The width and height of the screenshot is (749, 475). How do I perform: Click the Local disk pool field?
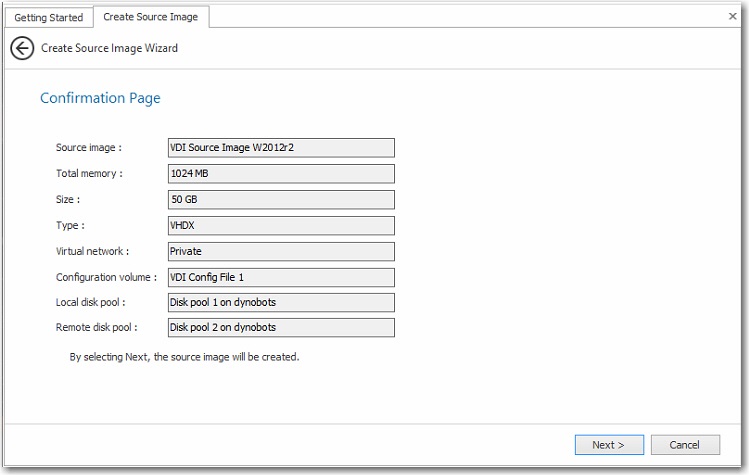point(280,302)
